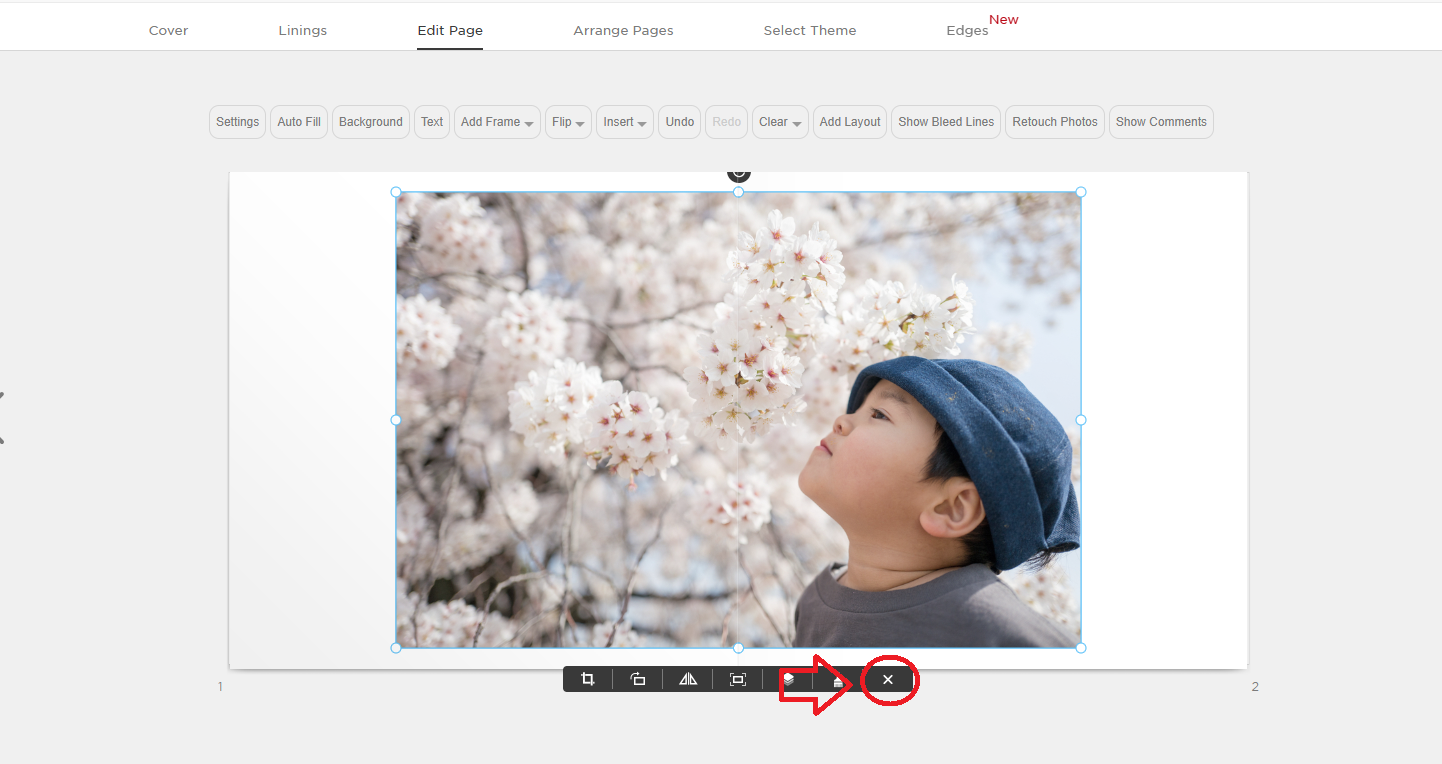The image size is (1442, 764).
Task: Open page Settings
Action: (237, 122)
